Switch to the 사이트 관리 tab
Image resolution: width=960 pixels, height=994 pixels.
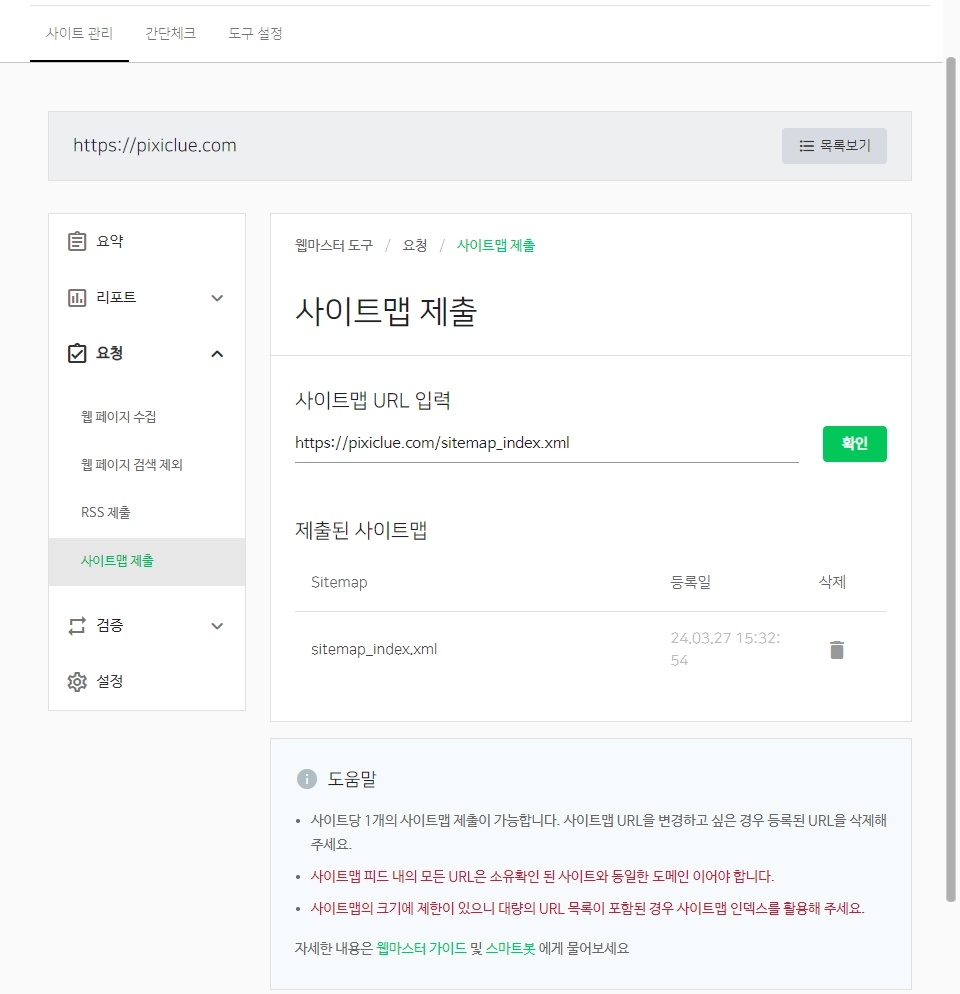coord(79,34)
